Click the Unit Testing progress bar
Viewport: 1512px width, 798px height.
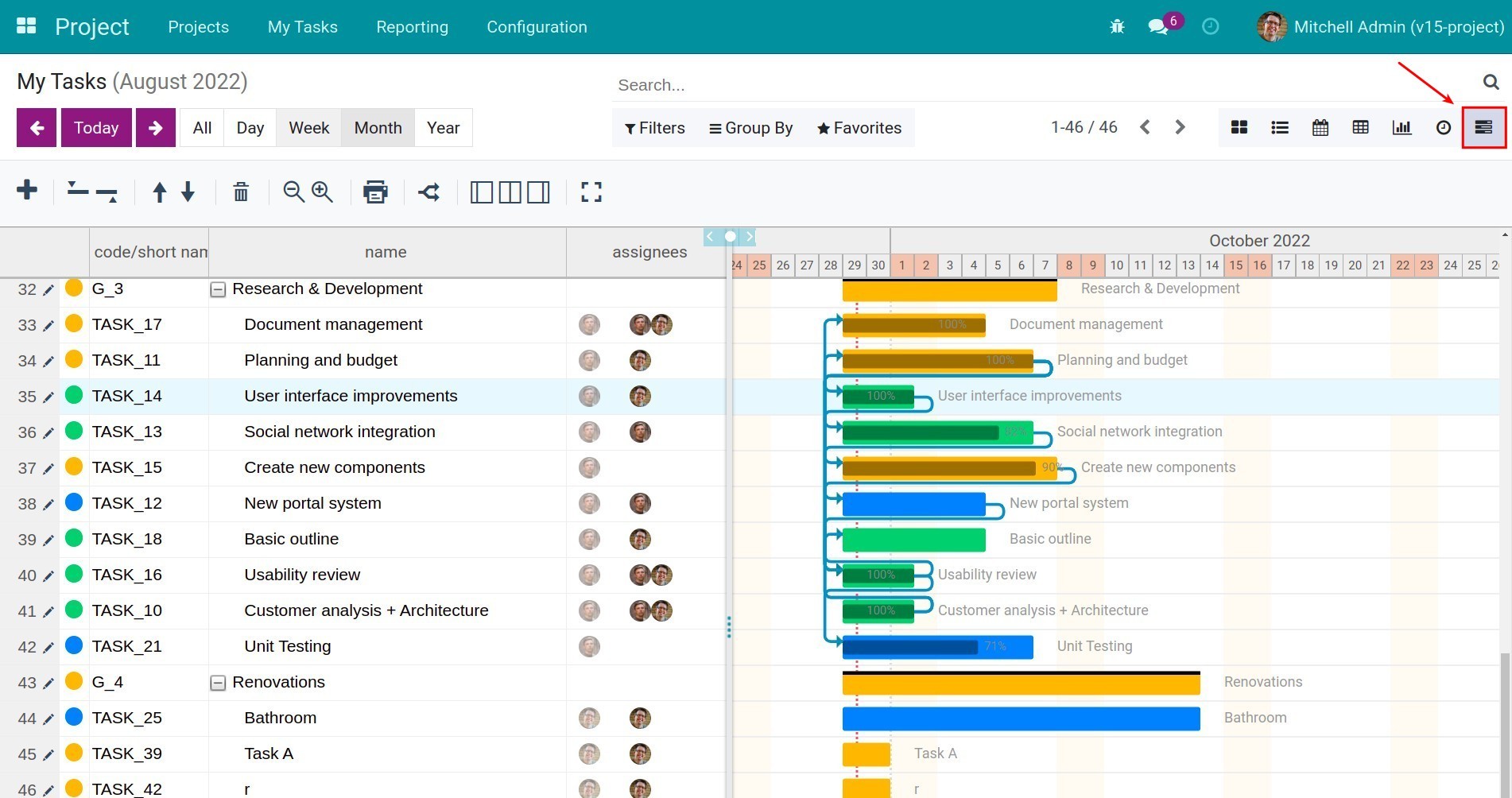coord(936,646)
